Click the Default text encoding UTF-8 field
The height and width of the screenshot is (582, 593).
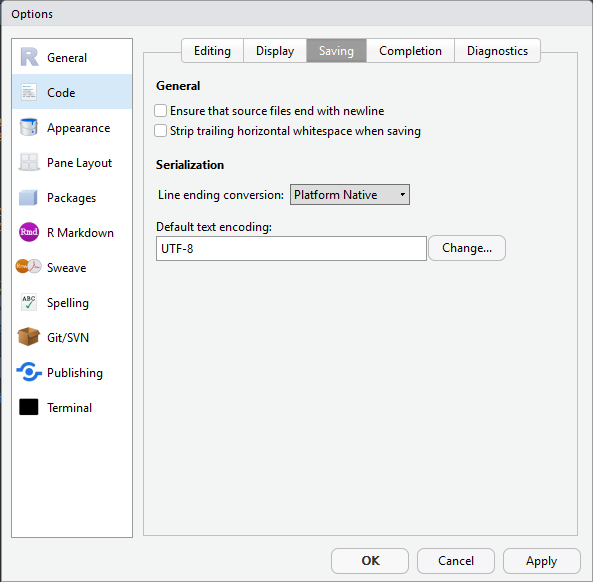click(x=291, y=248)
